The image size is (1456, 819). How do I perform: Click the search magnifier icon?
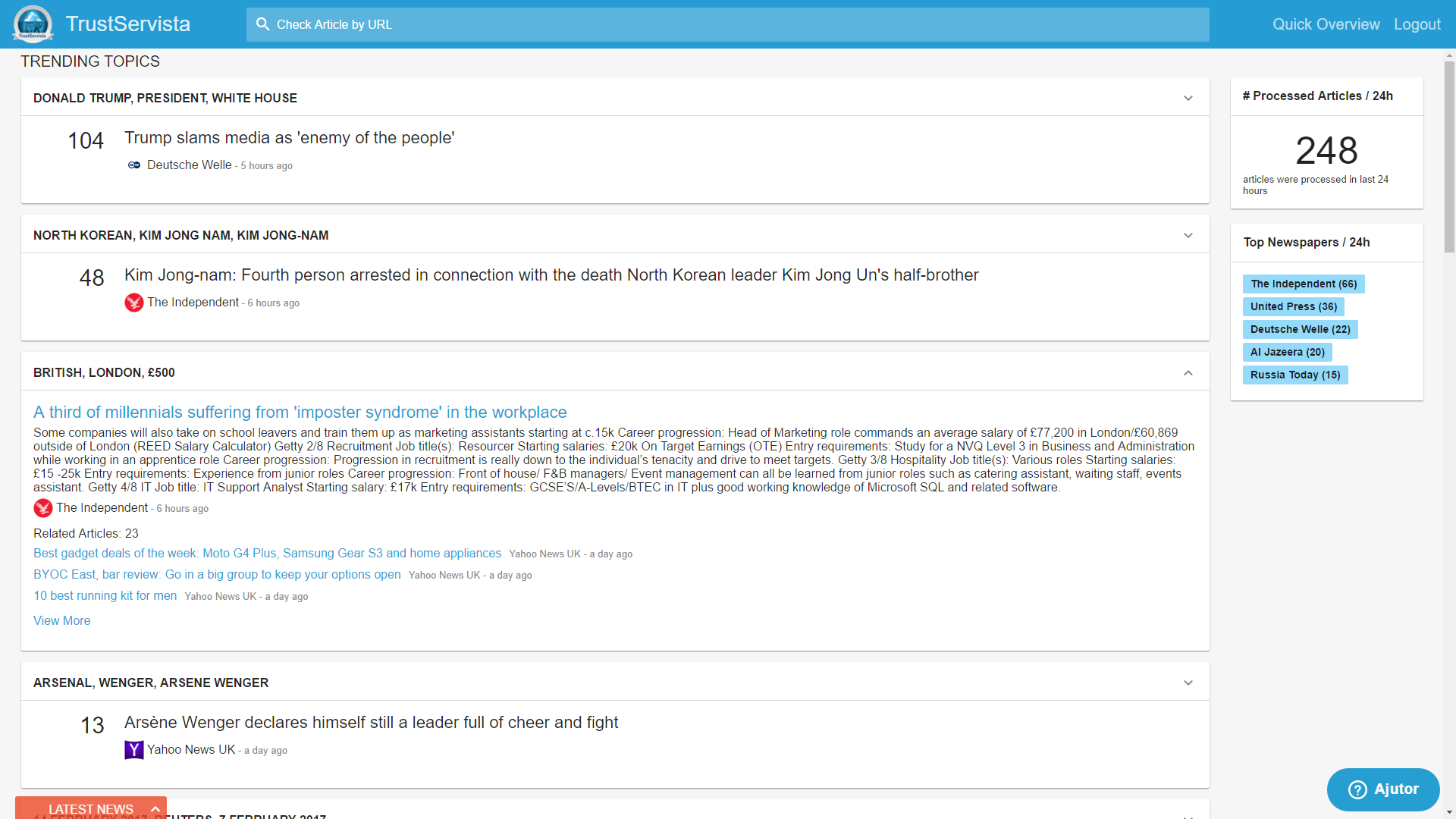click(262, 24)
